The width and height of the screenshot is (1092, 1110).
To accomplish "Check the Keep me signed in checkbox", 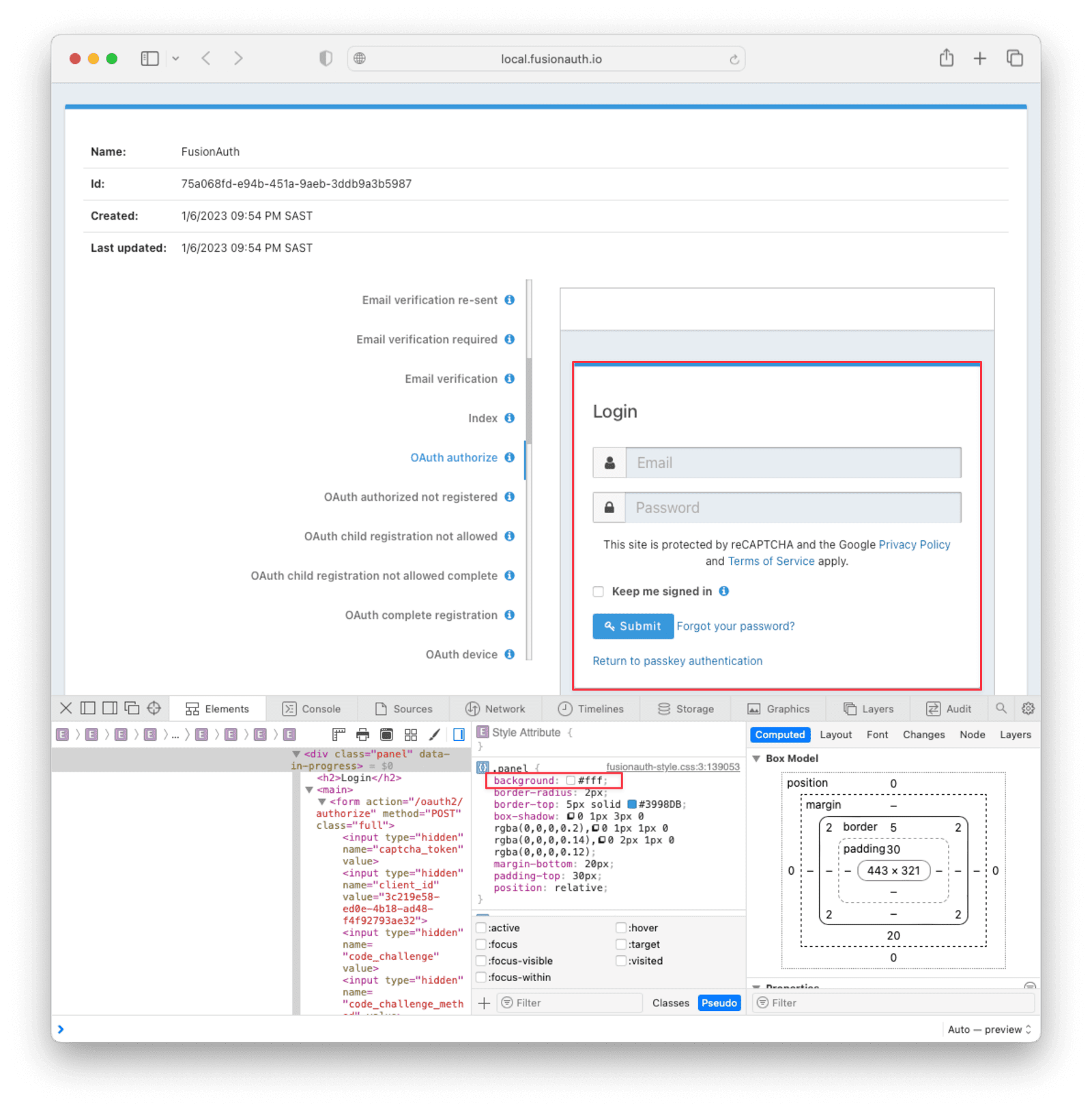I will pos(599,591).
